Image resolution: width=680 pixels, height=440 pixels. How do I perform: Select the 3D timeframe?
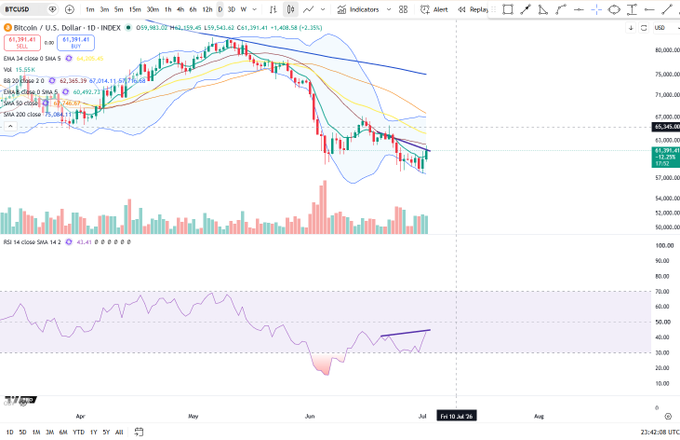point(232,10)
